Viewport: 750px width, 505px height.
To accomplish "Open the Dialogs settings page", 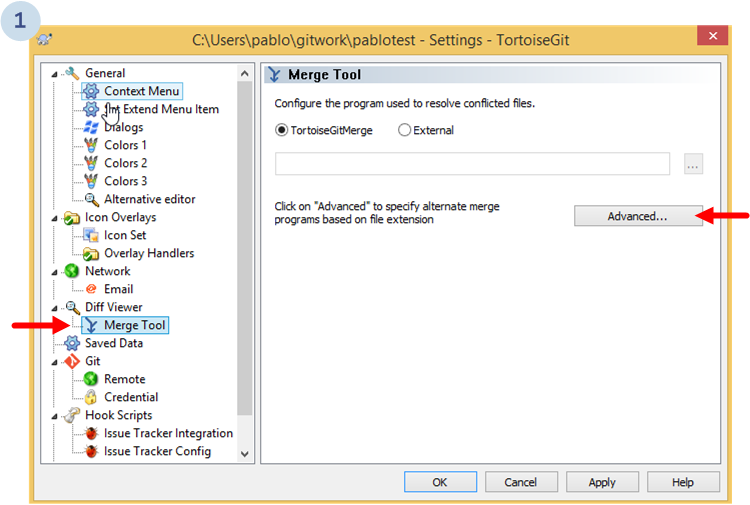I will click(x=123, y=127).
